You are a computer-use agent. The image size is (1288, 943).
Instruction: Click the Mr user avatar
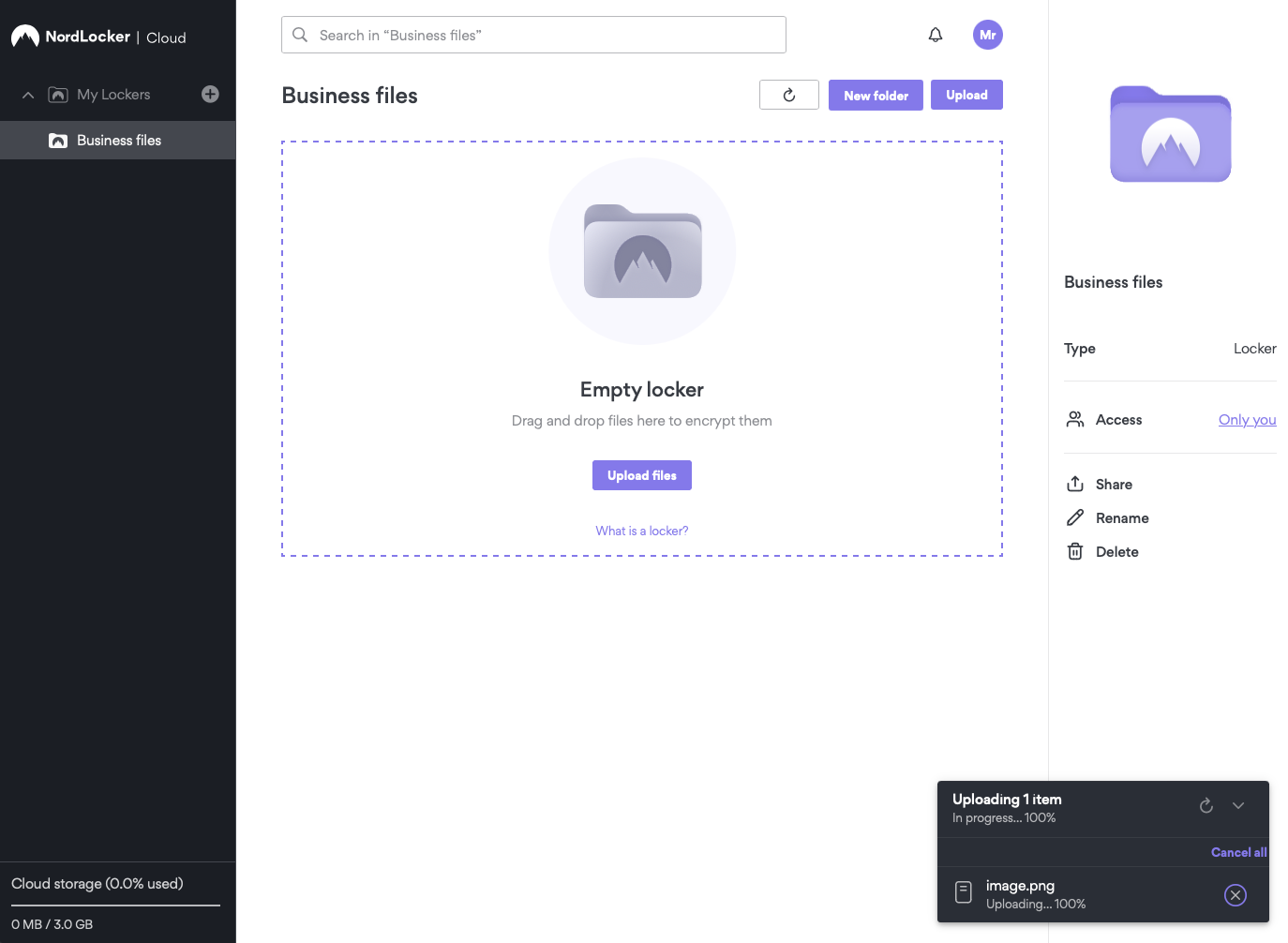tap(987, 34)
